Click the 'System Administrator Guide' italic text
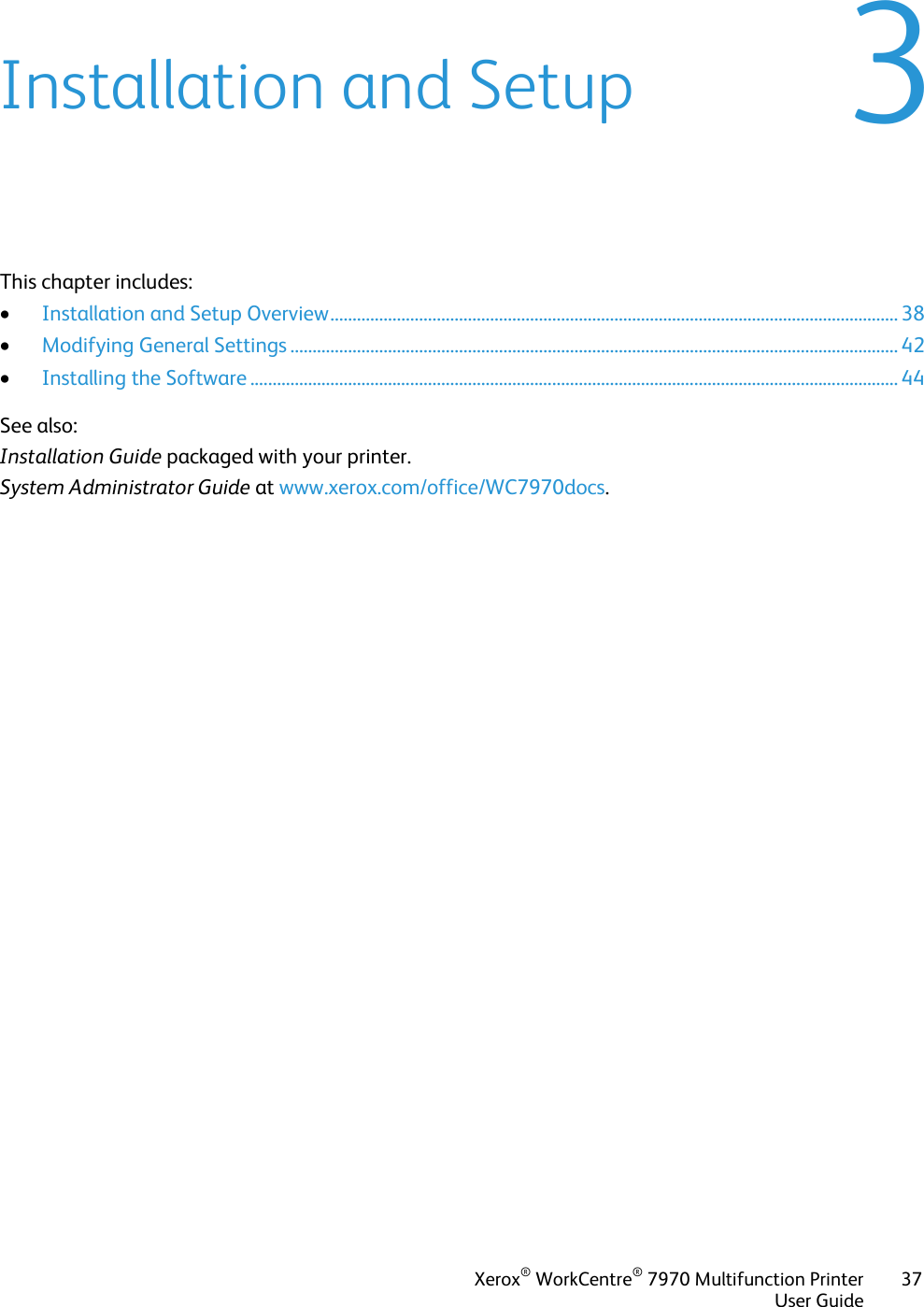 point(125,488)
